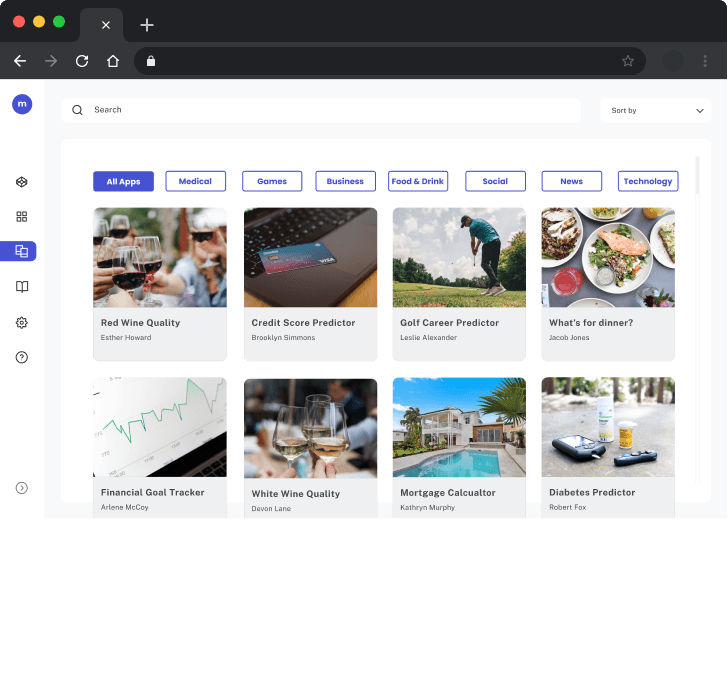Filter apps by Technology
This screenshot has height=700, width=728.
pyautogui.click(x=648, y=181)
